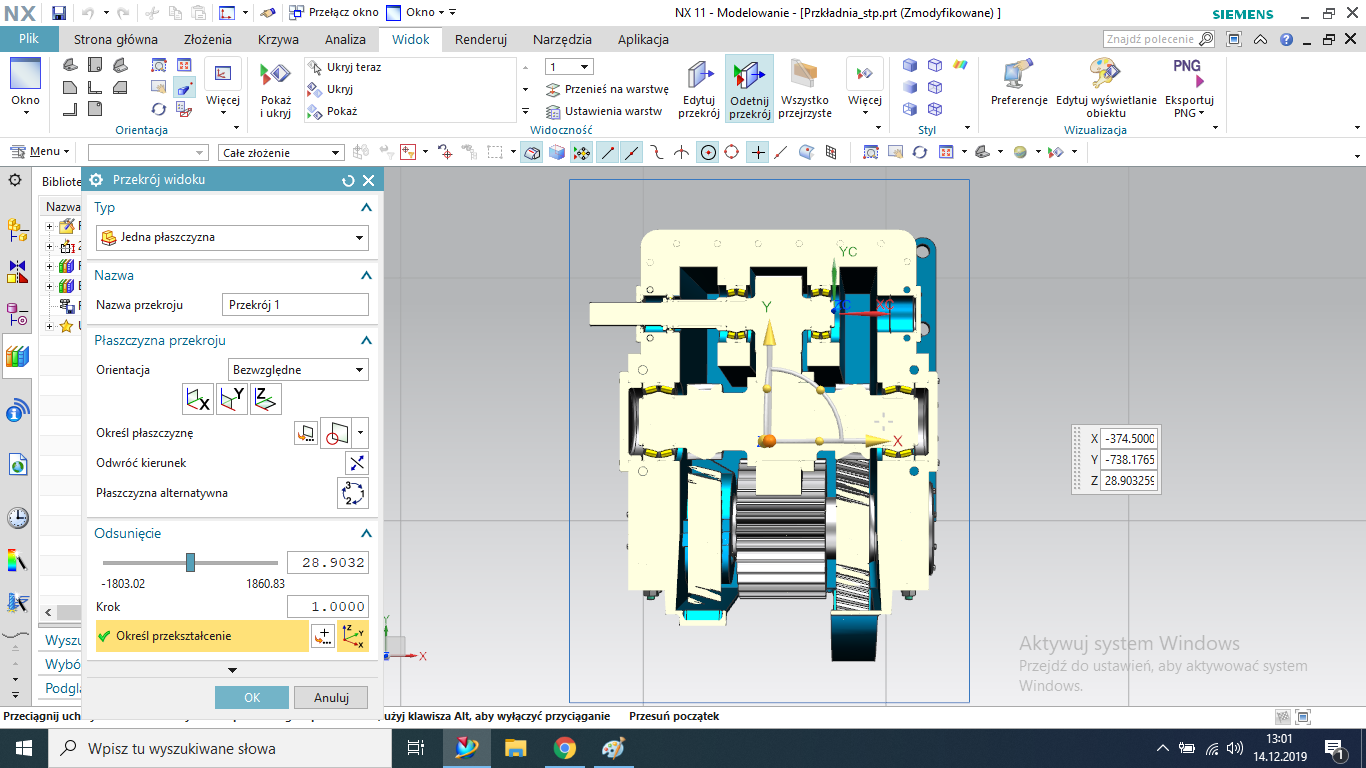The image size is (1366, 768).
Task: Click the Anuluj button
Action: coord(331,697)
